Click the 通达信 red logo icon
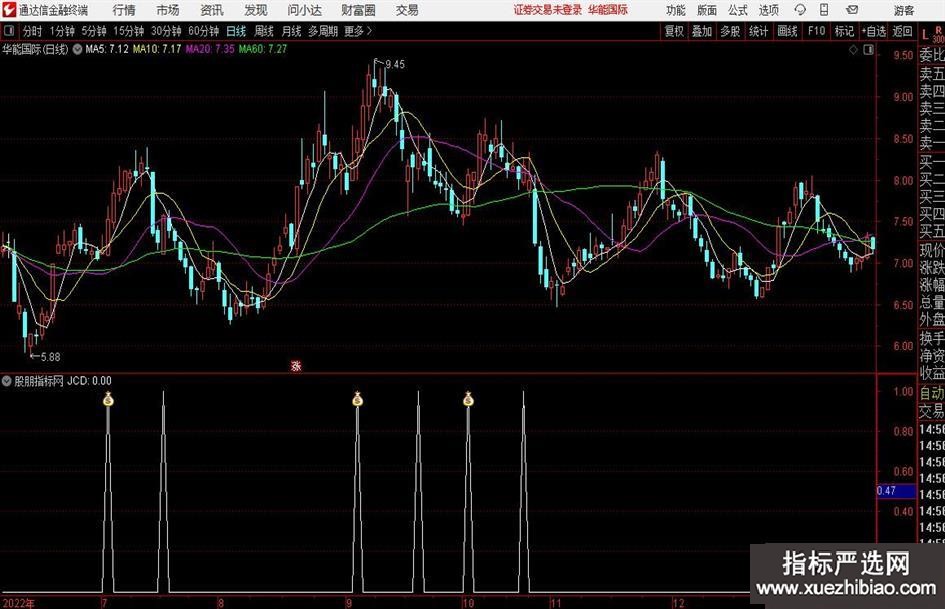 9,10
